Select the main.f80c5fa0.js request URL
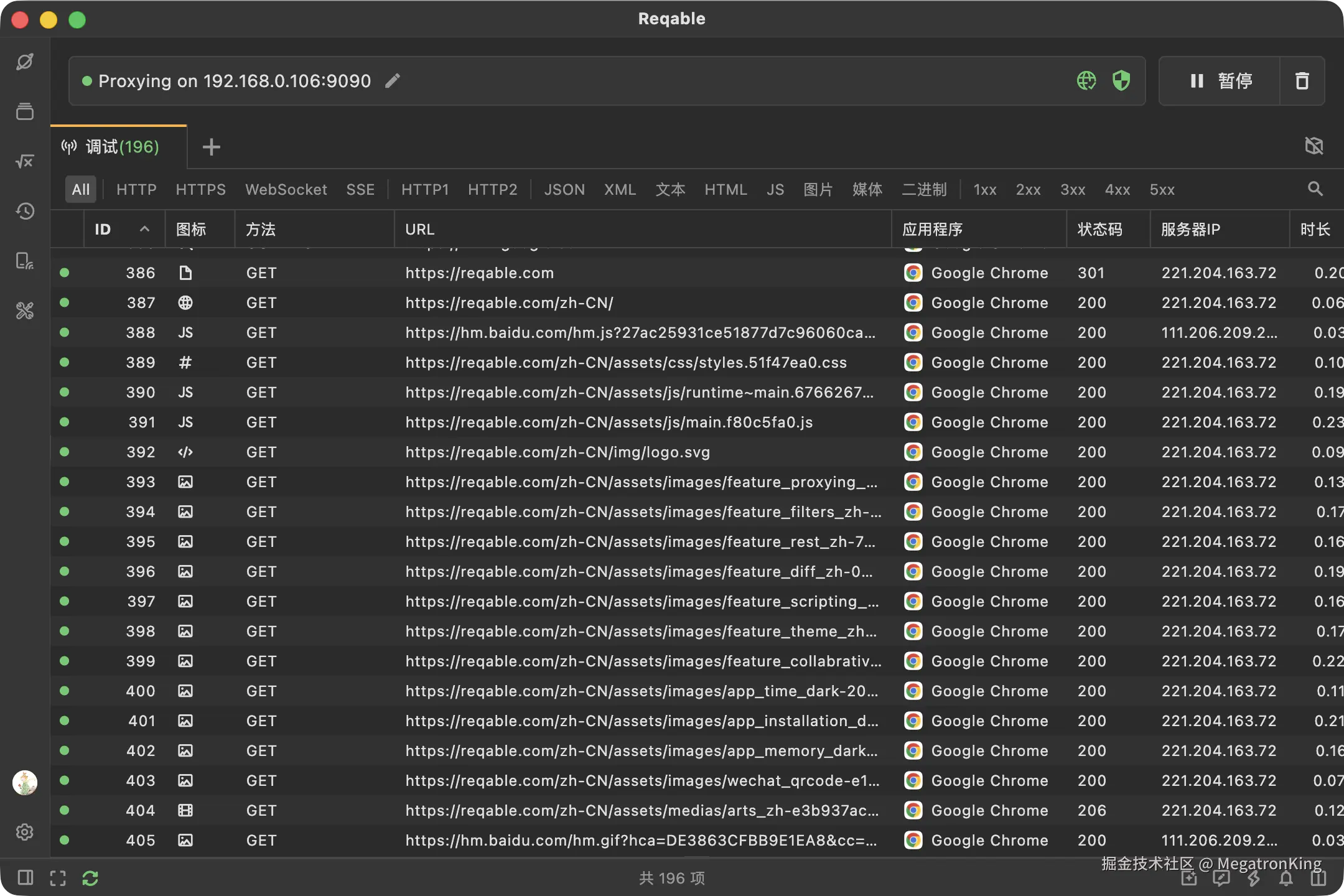 [609, 422]
